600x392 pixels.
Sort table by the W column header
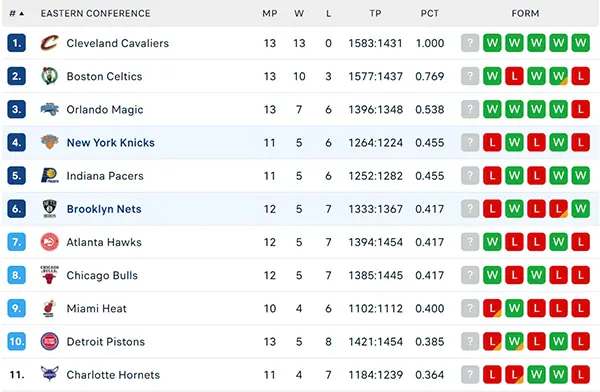tap(299, 13)
